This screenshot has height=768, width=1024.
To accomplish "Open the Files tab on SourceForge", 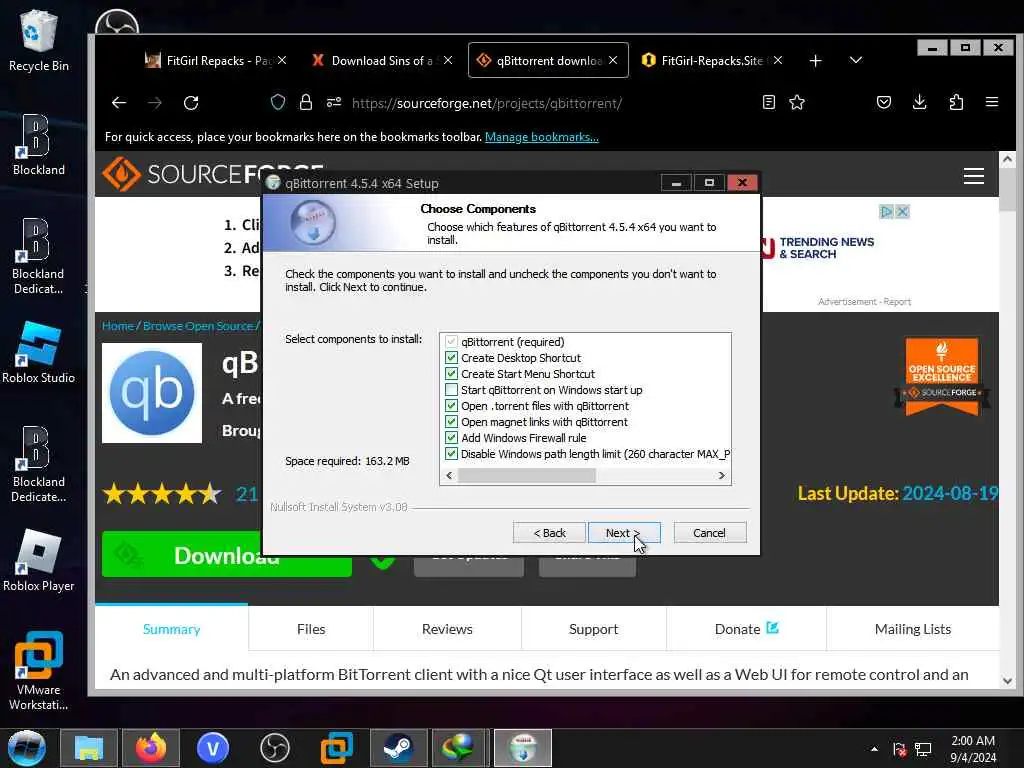I will tap(311, 629).
